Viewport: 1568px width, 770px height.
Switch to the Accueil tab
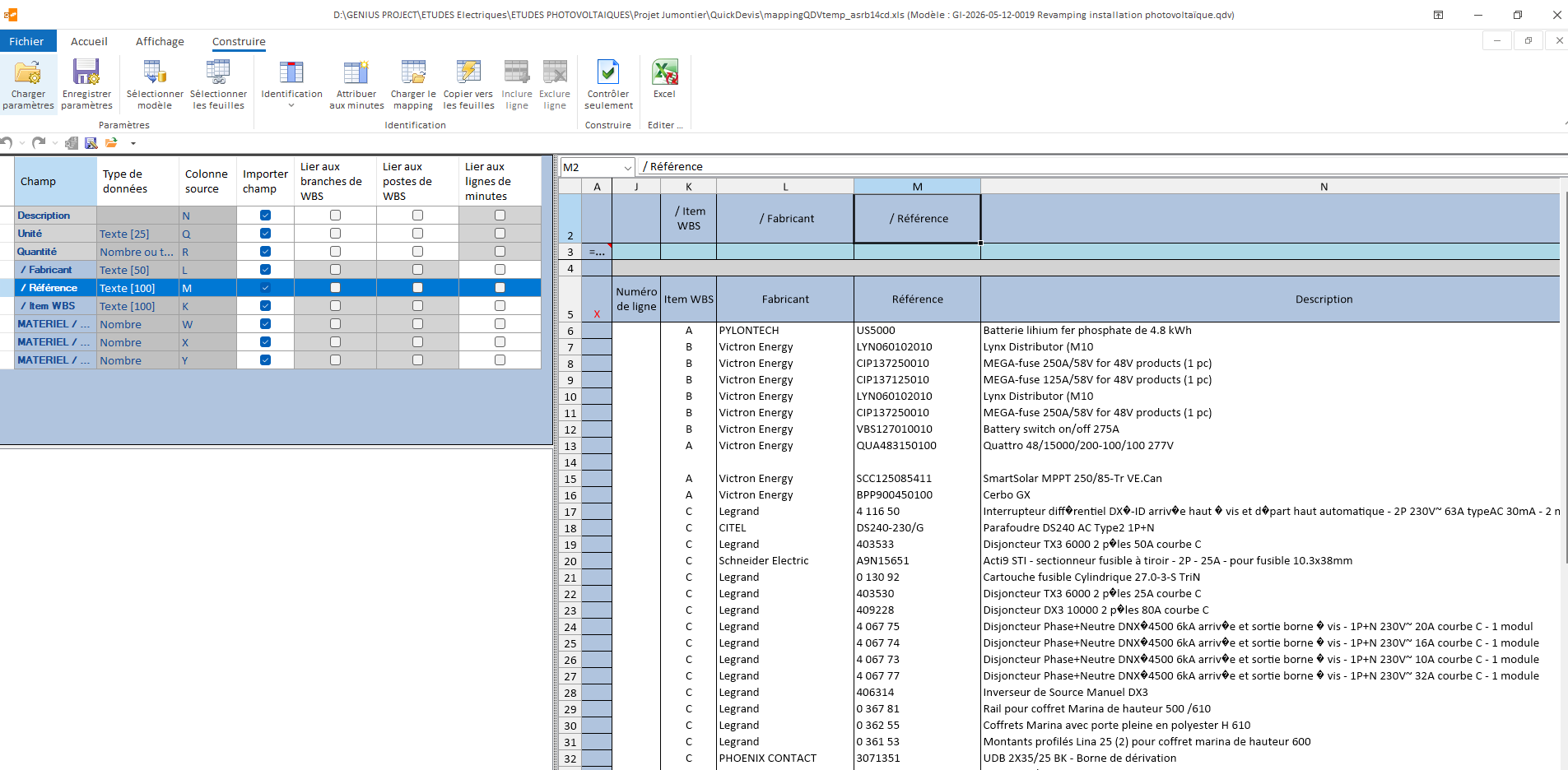click(x=89, y=41)
